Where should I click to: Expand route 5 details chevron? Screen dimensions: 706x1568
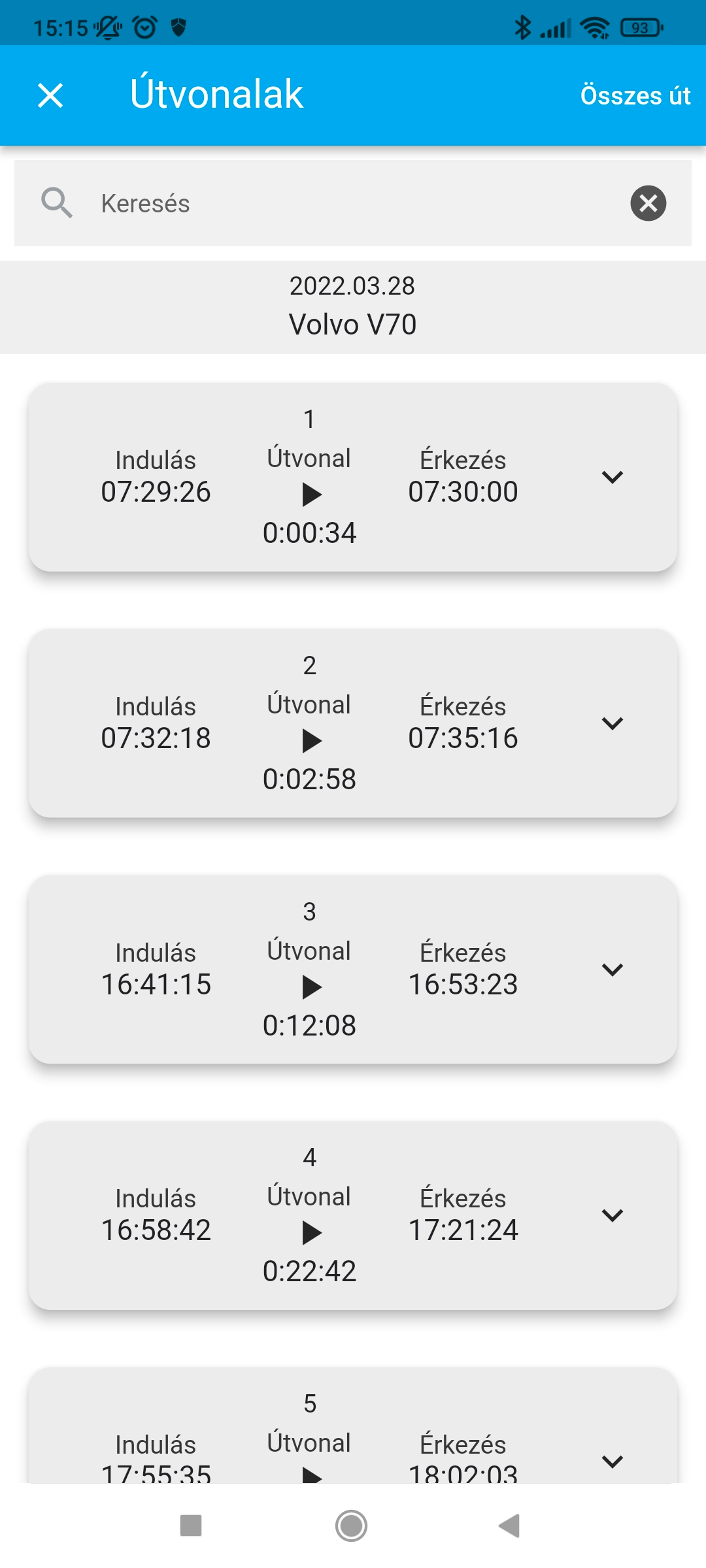612,1462
